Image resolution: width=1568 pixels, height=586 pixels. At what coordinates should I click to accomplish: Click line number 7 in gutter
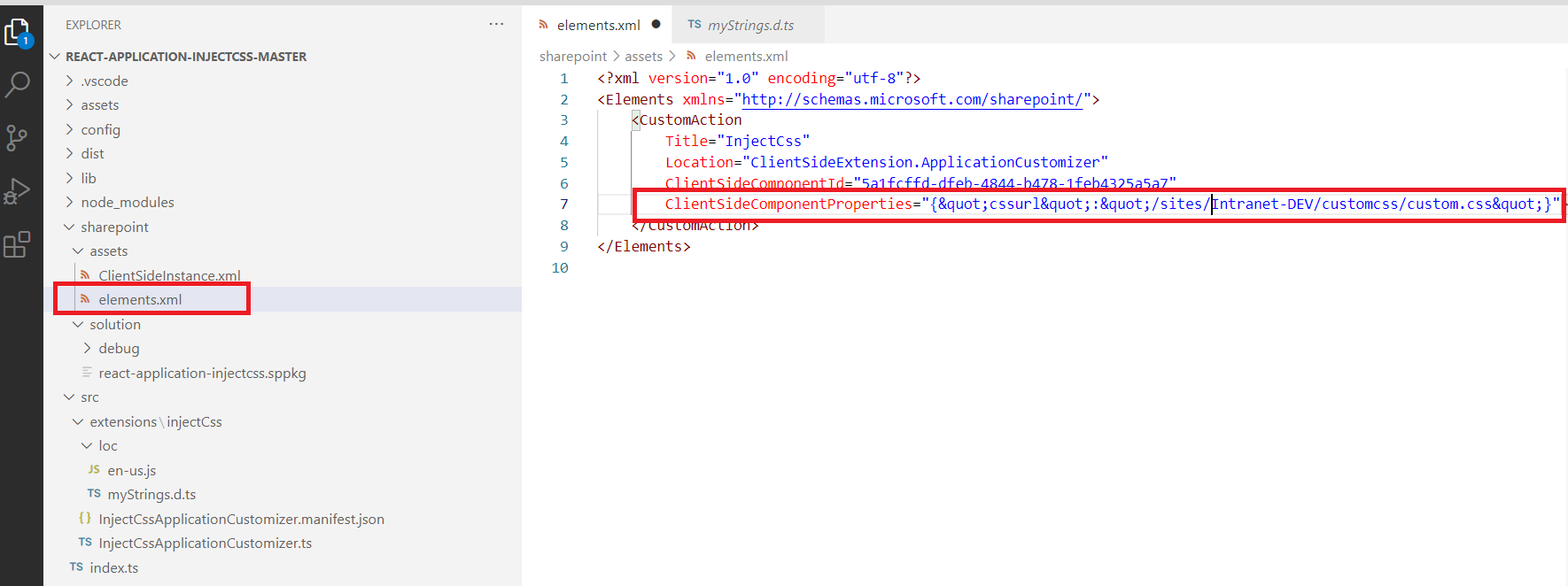[563, 204]
